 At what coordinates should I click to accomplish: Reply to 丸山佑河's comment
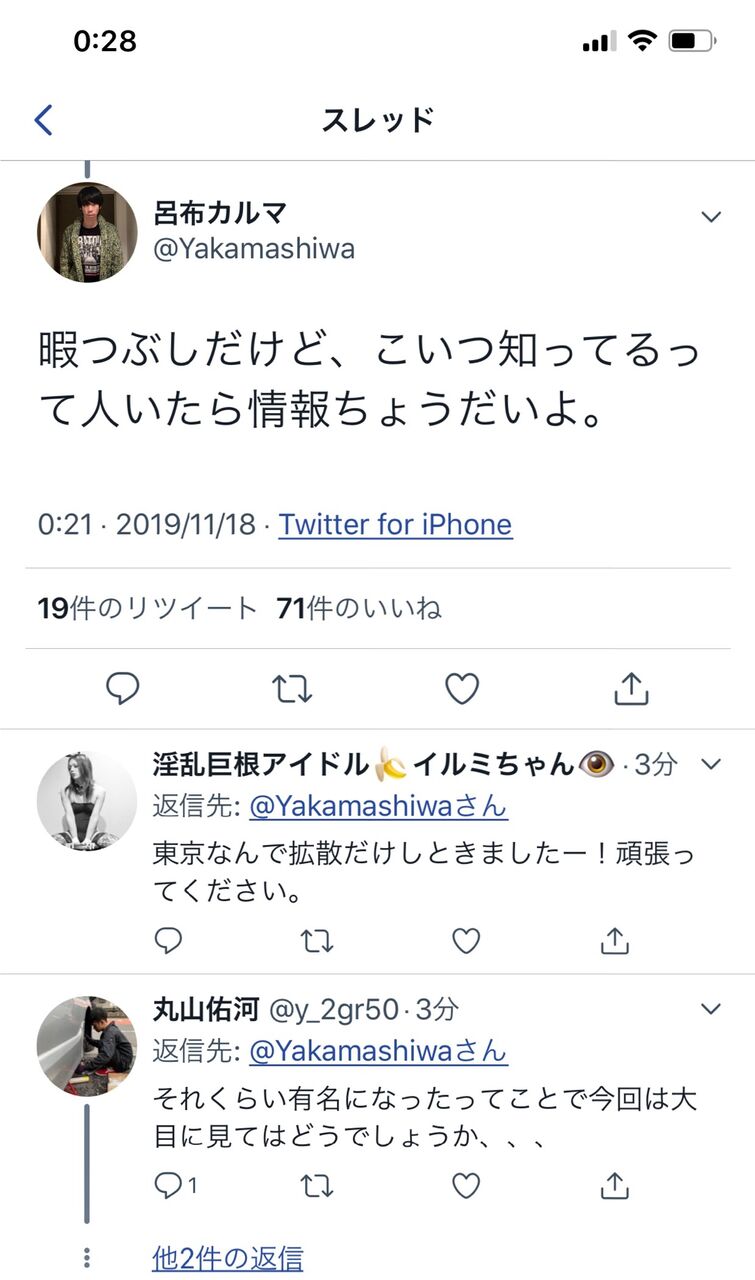(x=177, y=1186)
